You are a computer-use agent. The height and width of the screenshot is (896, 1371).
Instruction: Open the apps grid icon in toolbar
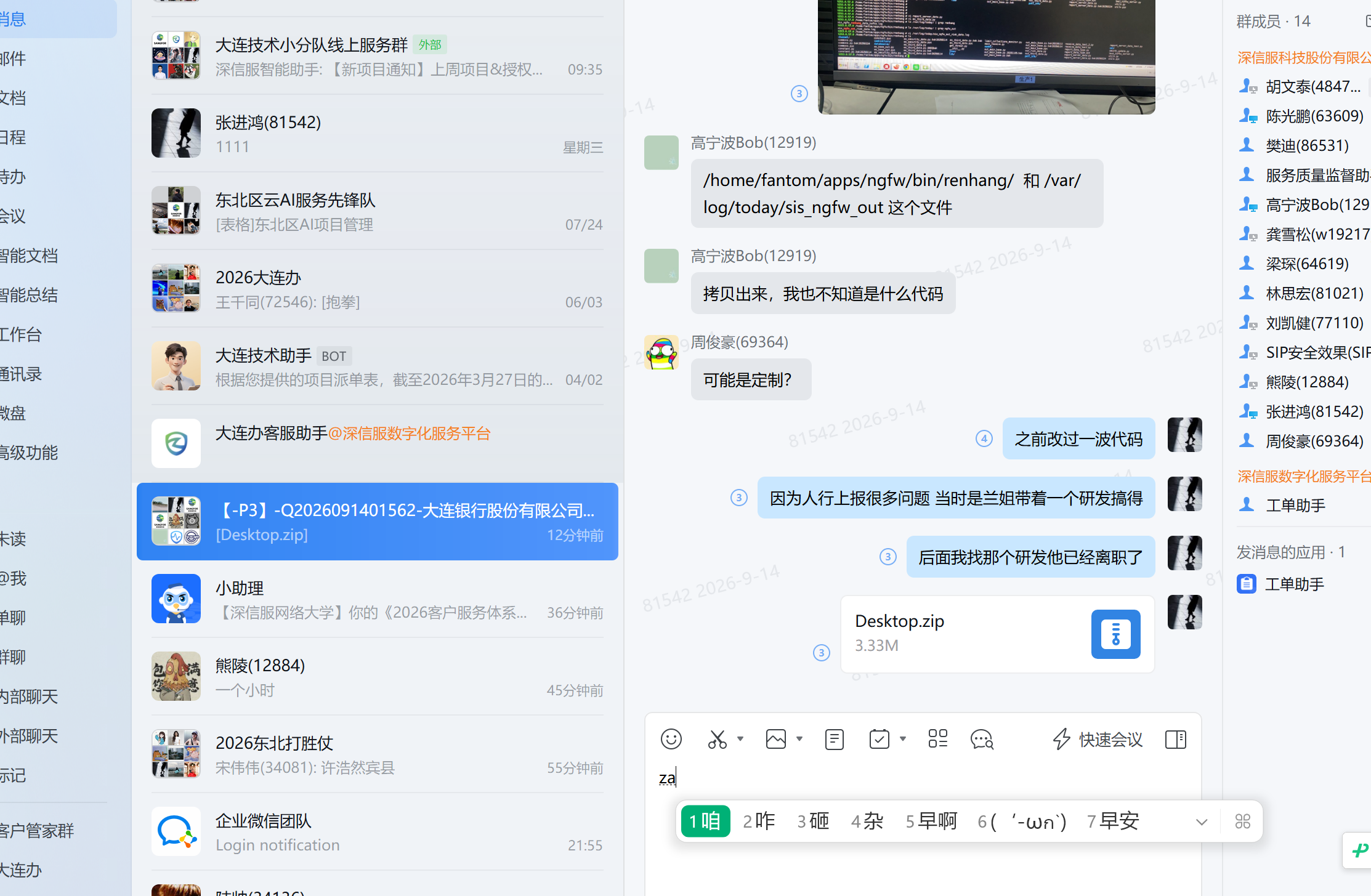[937, 739]
